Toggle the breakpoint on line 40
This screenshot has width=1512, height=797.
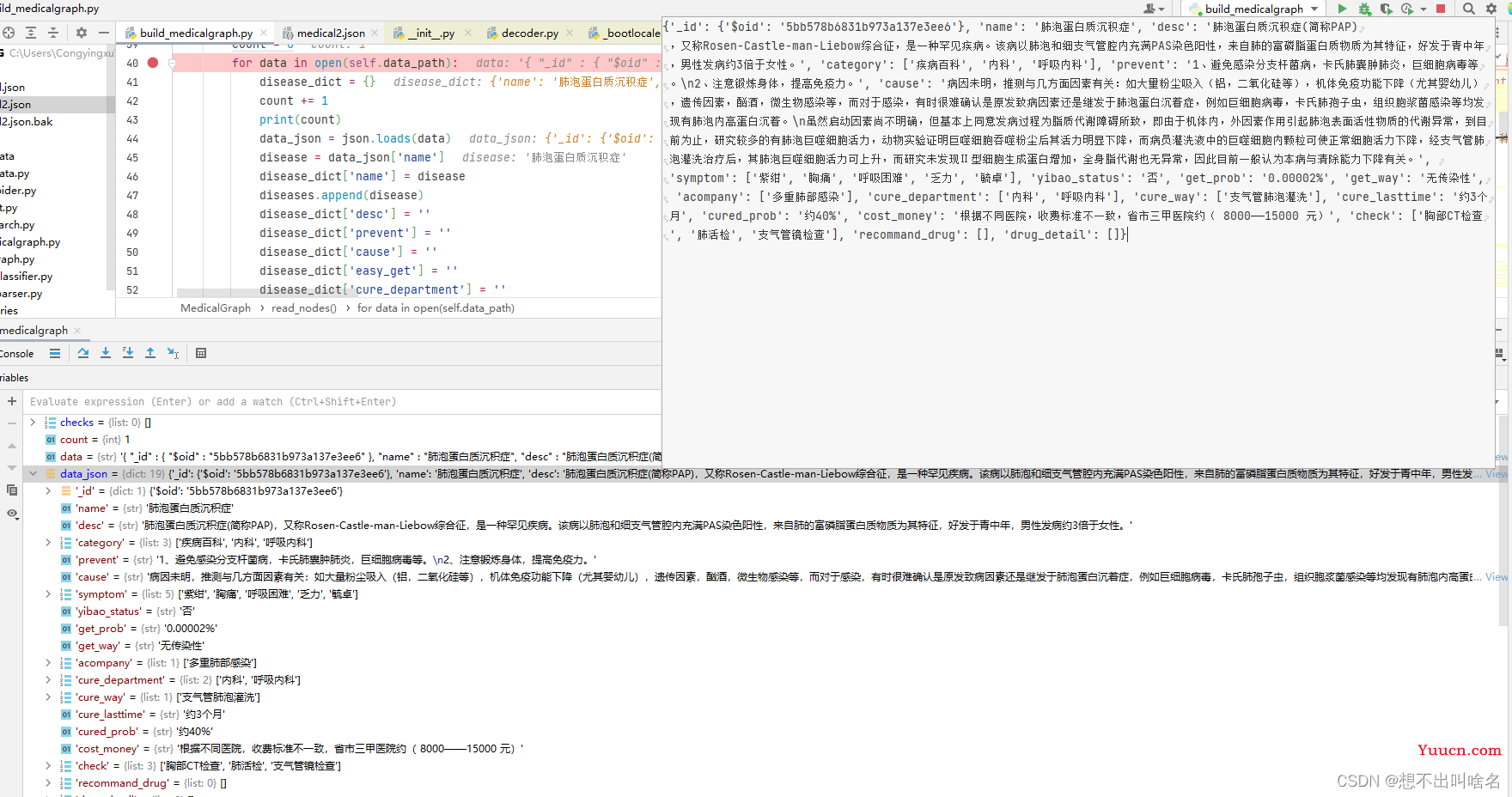tap(153, 63)
